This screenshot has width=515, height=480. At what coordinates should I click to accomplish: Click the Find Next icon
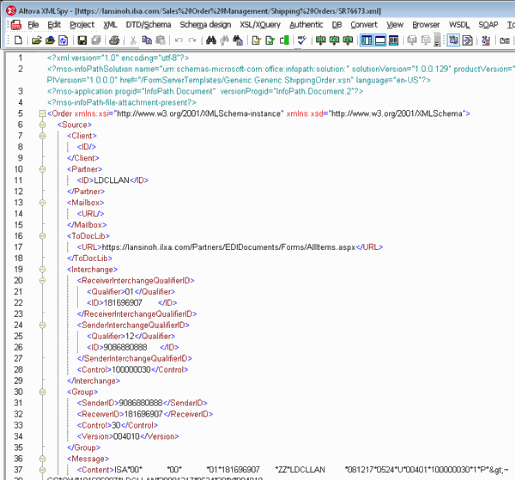tap(224, 40)
